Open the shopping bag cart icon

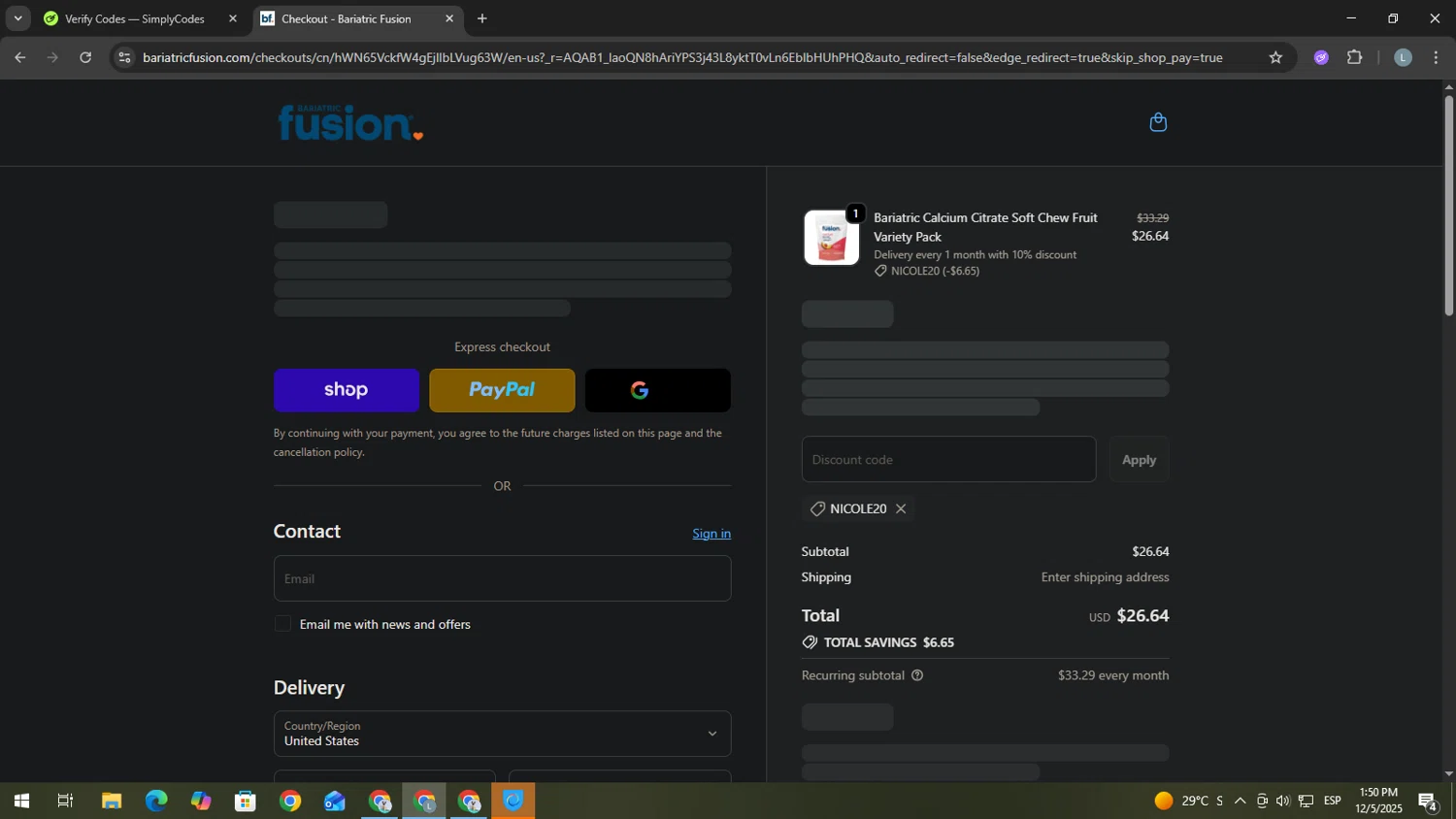click(x=1157, y=122)
